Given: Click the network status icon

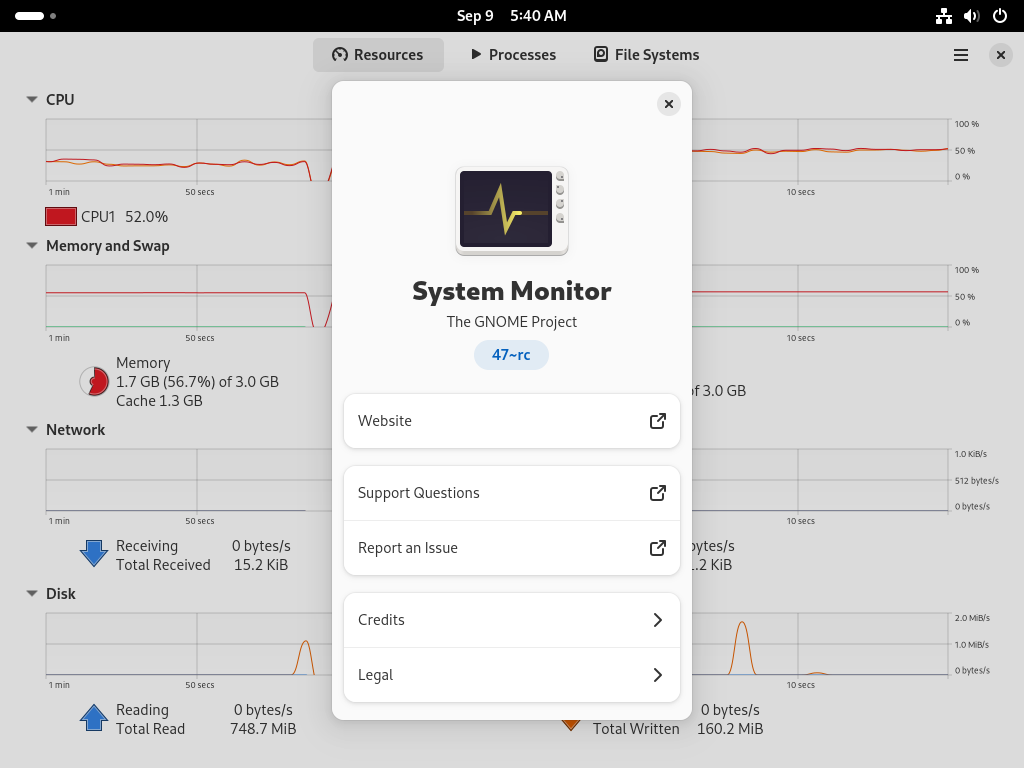Looking at the screenshot, I should [x=944, y=16].
